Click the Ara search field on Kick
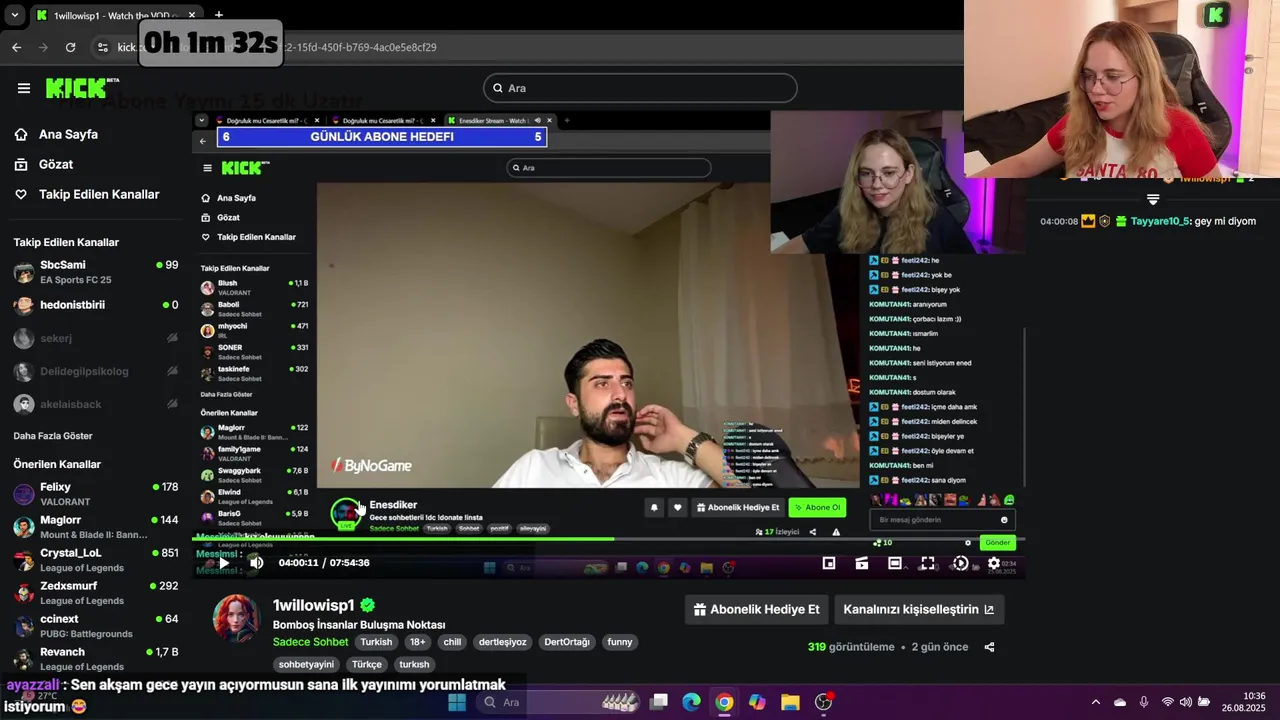Image resolution: width=1280 pixels, height=720 pixels. [x=640, y=88]
